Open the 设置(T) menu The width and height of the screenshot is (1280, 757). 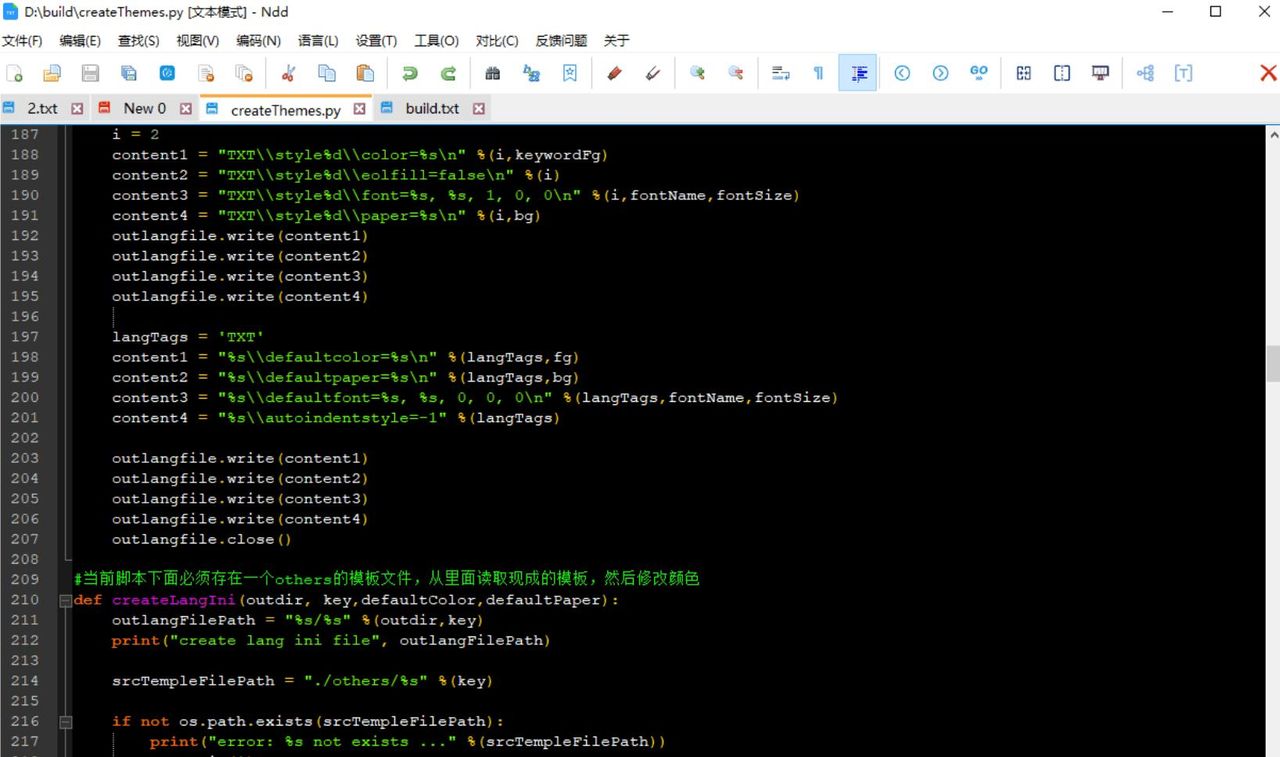[x=376, y=41]
